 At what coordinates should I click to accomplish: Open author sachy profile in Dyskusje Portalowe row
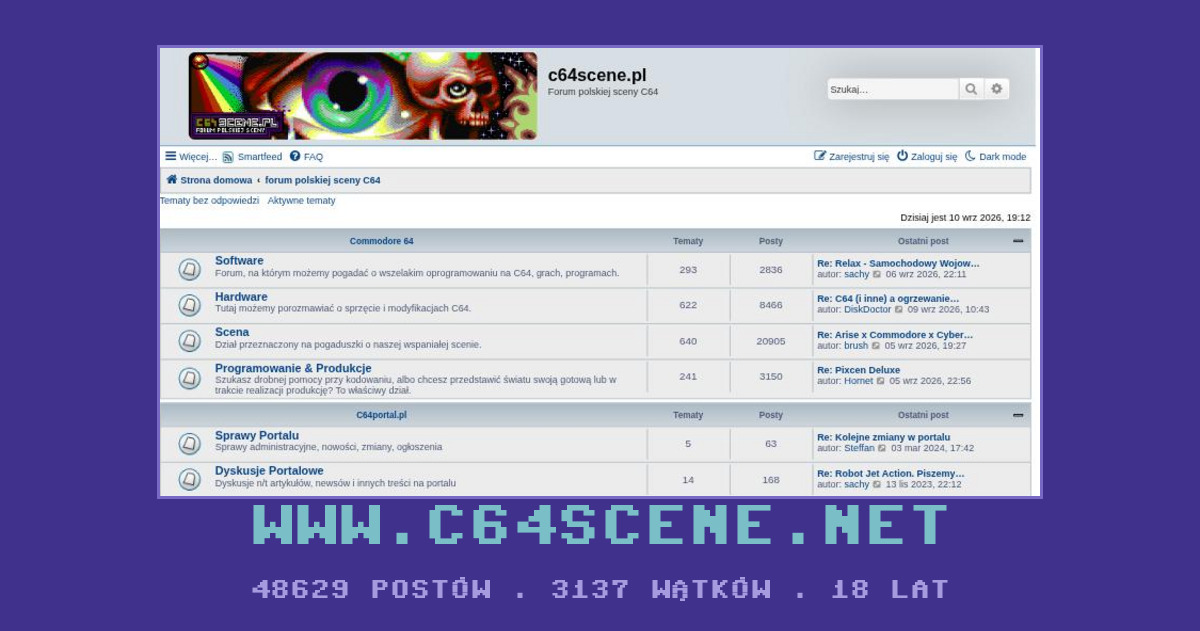pyautogui.click(x=857, y=484)
